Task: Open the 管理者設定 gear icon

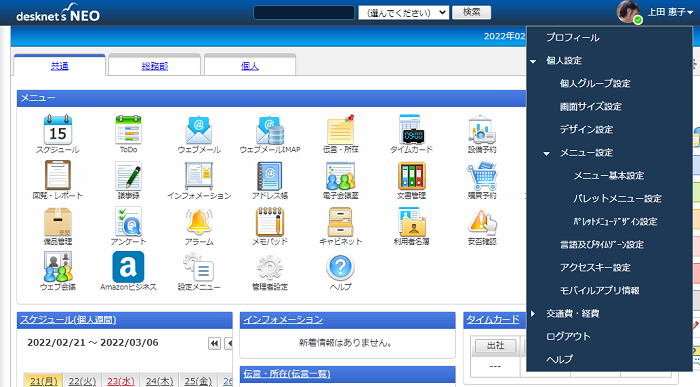Action: click(x=270, y=267)
